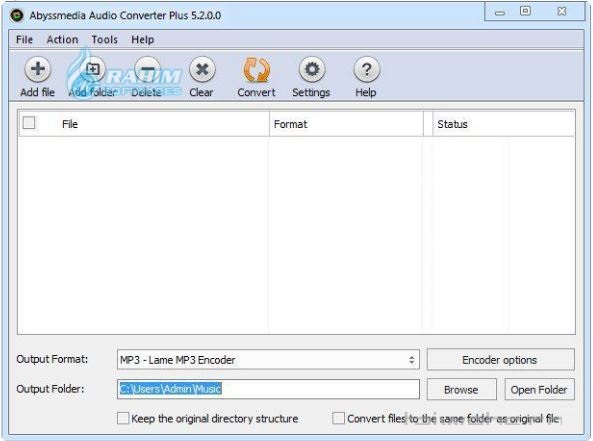
Task: Enable Convert files to same folder option
Action: click(338, 418)
